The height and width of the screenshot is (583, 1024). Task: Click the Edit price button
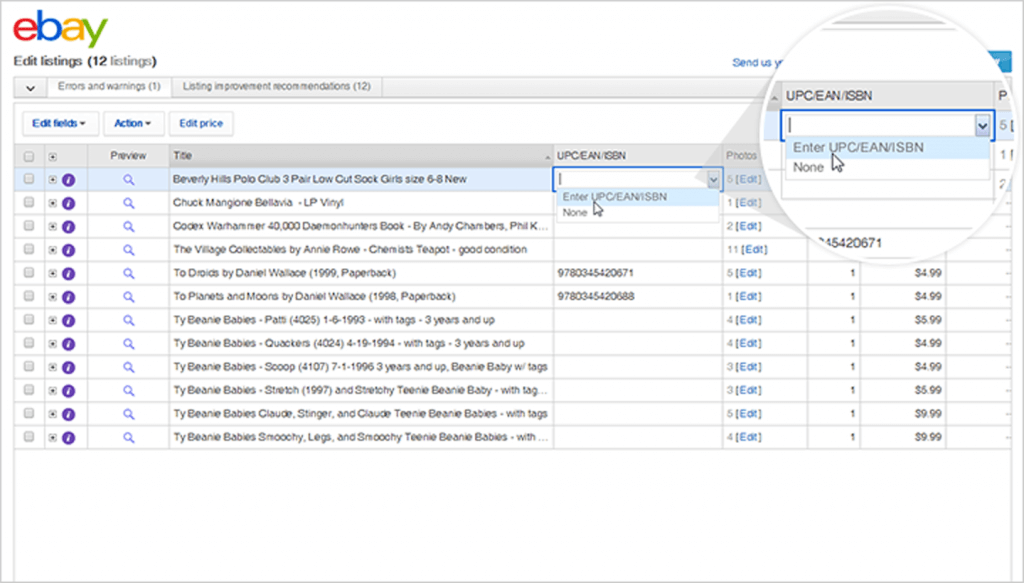point(201,123)
